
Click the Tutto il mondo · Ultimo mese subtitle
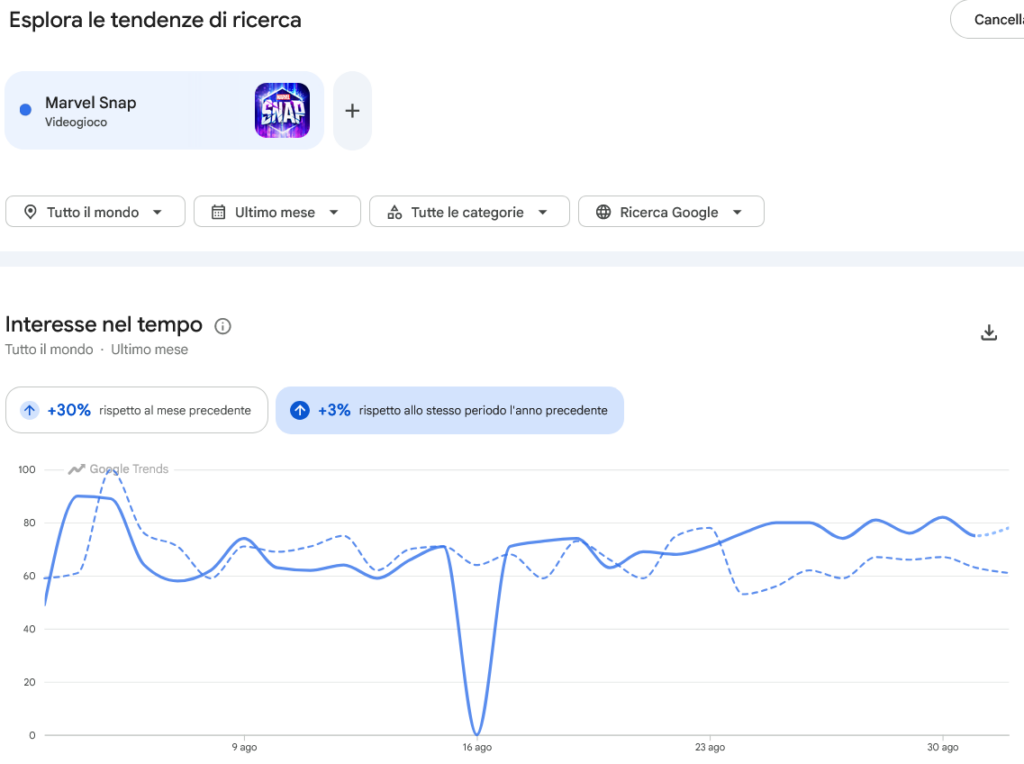(97, 349)
